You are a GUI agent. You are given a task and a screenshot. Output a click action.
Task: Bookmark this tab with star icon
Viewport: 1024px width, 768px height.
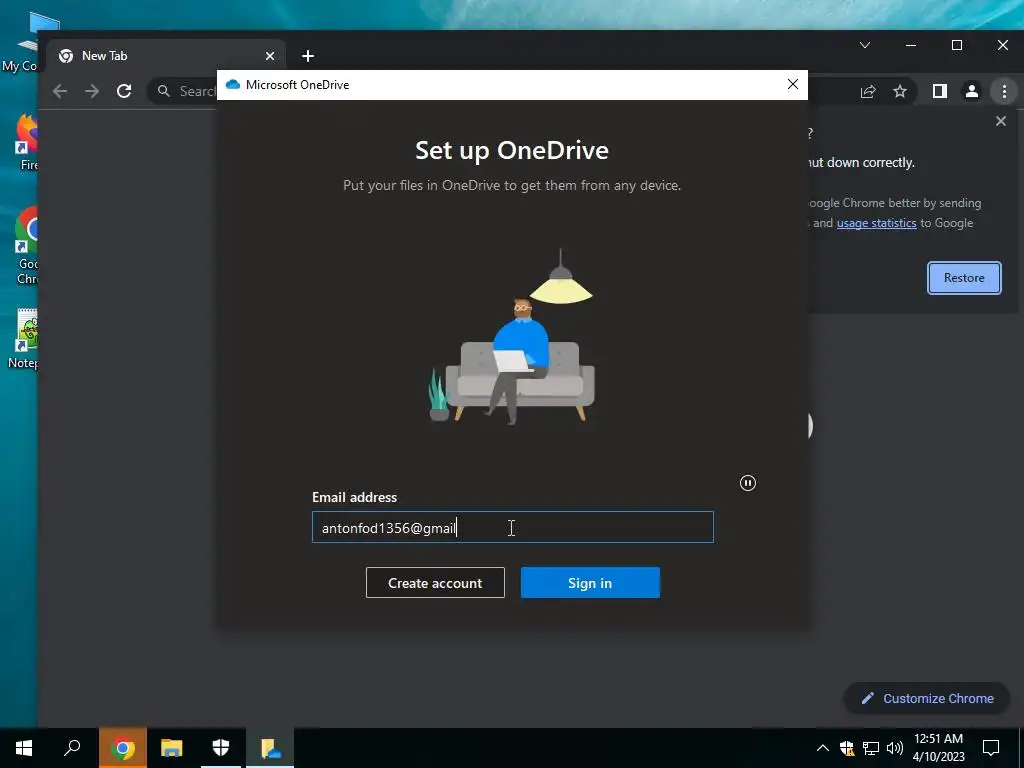(x=900, y=91)
